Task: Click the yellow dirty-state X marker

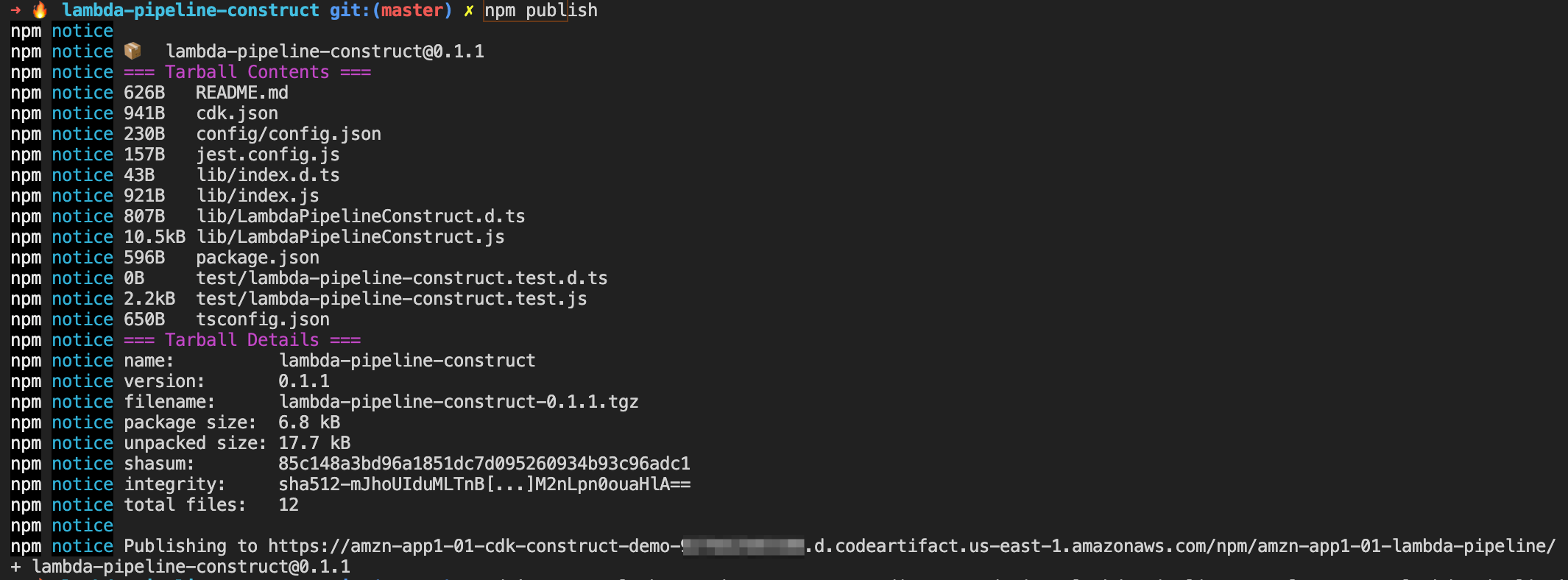Action: pos(468,11)
